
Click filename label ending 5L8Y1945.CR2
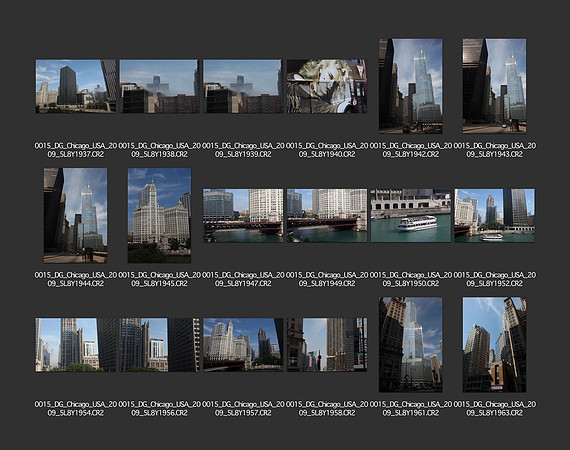[160, 279]
